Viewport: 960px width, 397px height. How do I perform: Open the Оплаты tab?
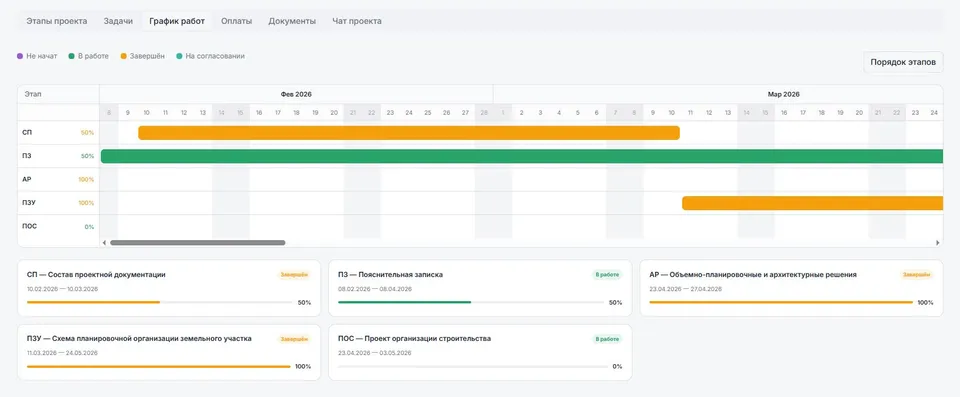236,21
